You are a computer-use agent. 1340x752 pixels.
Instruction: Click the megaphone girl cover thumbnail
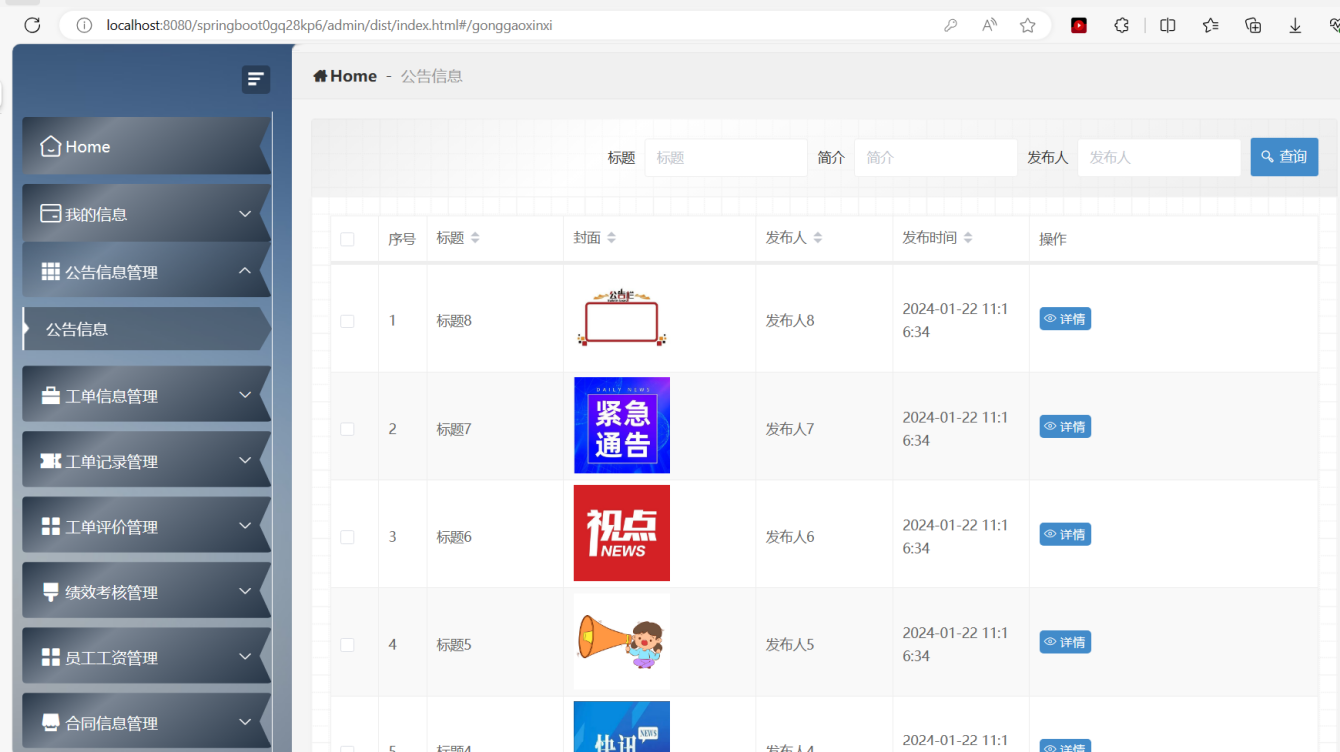tap(622, 641)
